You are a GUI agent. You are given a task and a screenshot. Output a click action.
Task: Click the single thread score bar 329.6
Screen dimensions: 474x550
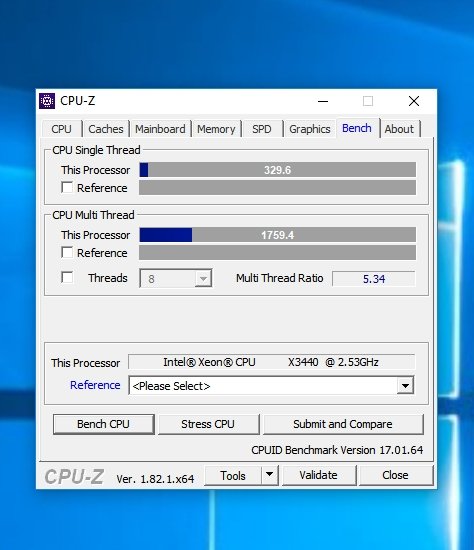[x=278, y=170]
